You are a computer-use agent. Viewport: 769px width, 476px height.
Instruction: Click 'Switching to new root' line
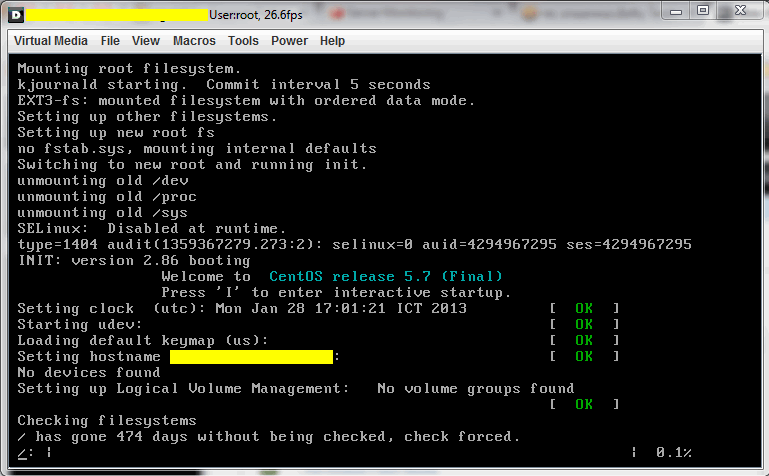[192, 165]
